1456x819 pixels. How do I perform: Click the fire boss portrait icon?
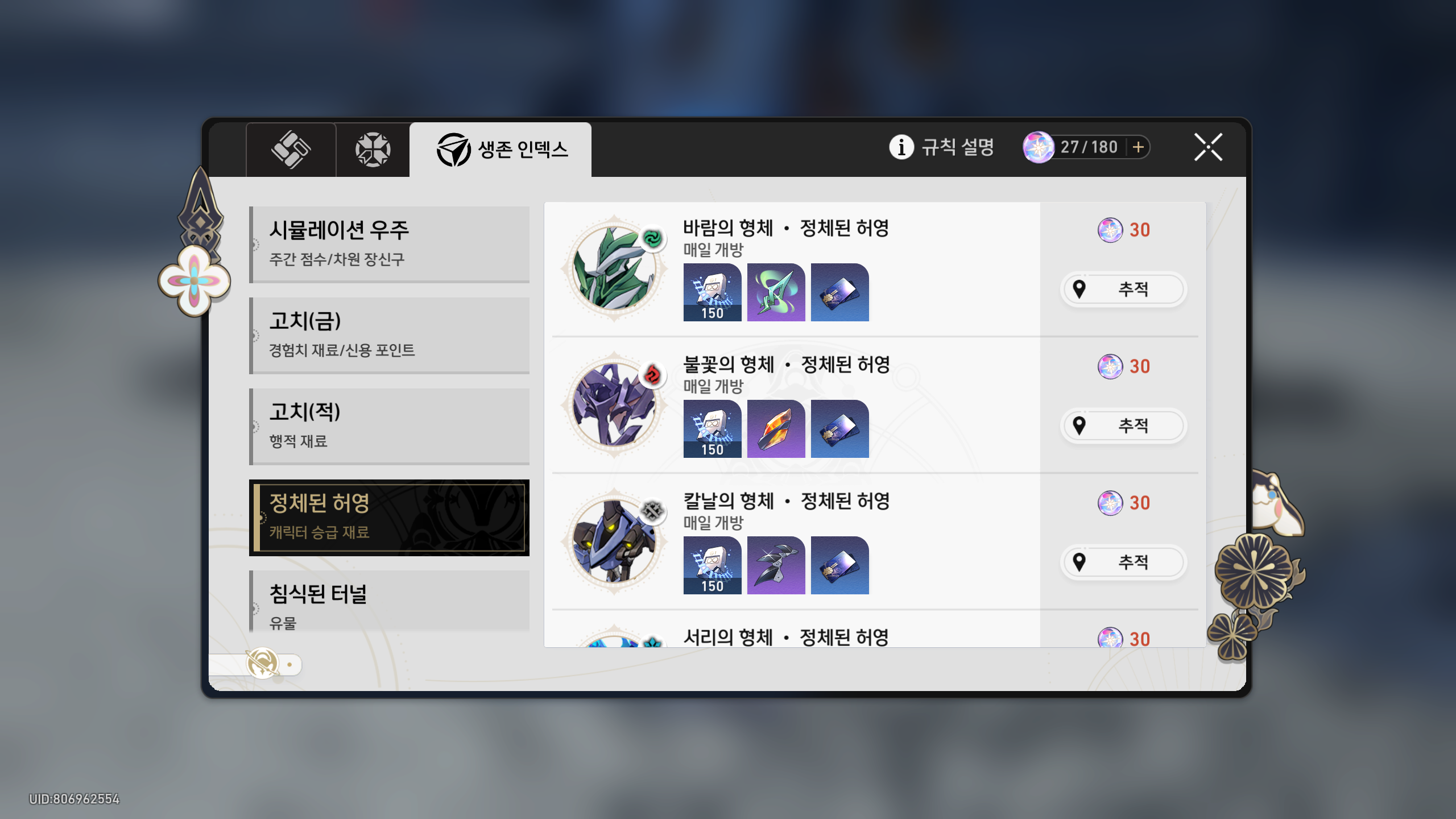(614, 404)
